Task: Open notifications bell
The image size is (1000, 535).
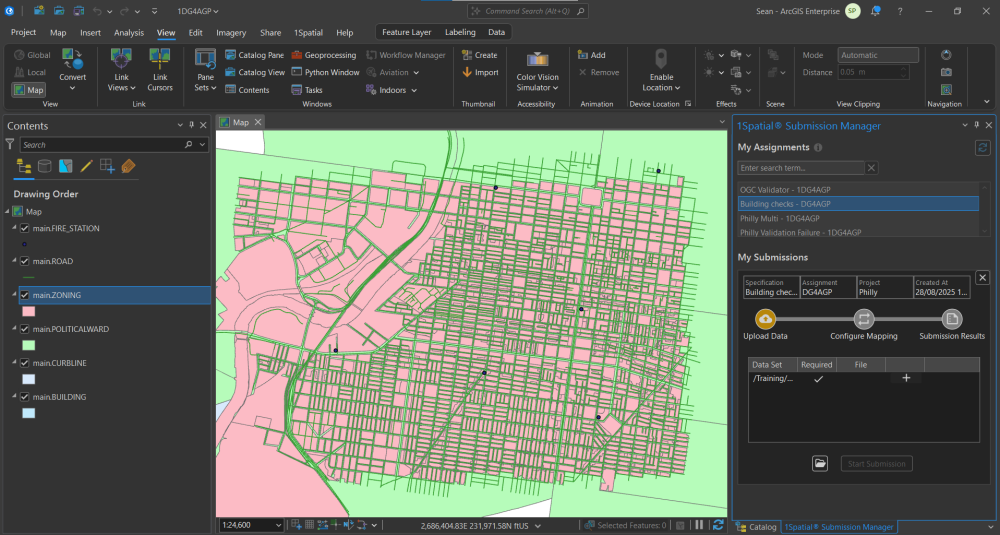Action: click(x=876, y=11)
